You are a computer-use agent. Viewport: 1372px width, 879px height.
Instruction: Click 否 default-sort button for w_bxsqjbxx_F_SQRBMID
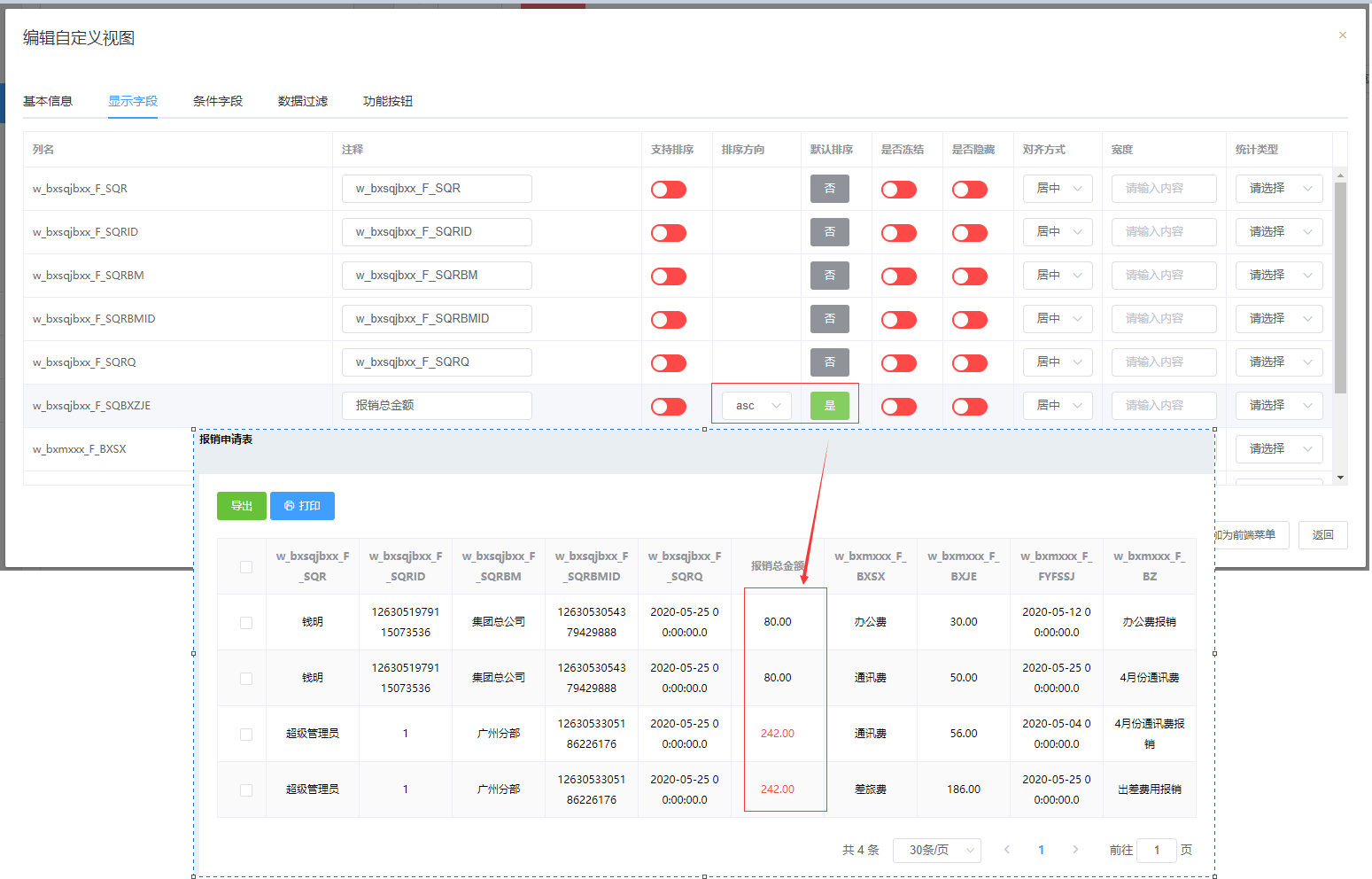click(830, 319)
